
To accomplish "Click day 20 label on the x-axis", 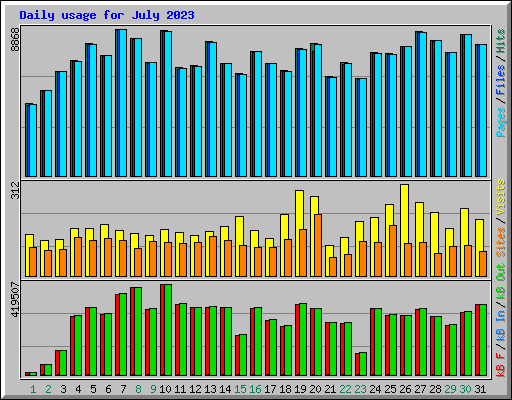I will (x=315, y=389).
